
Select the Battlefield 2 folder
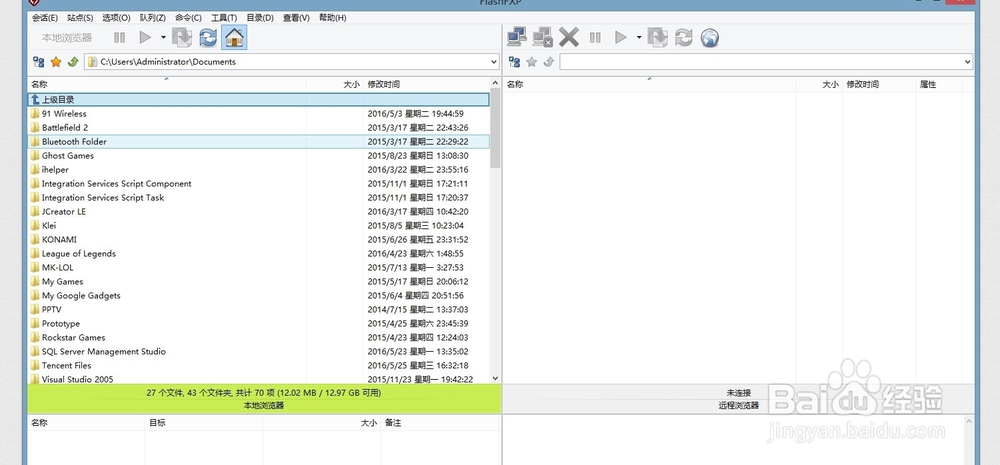259,128
